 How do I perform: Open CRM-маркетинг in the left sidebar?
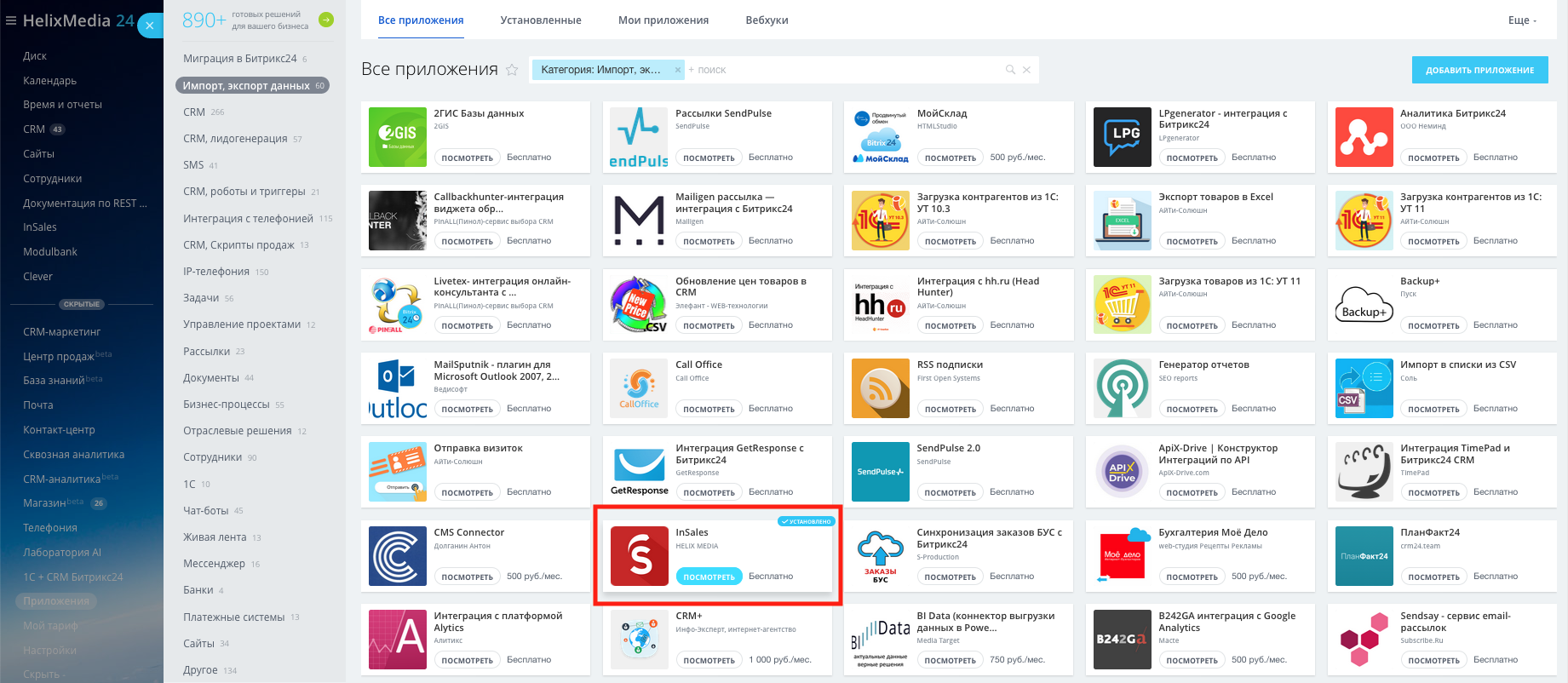point(62,332)
